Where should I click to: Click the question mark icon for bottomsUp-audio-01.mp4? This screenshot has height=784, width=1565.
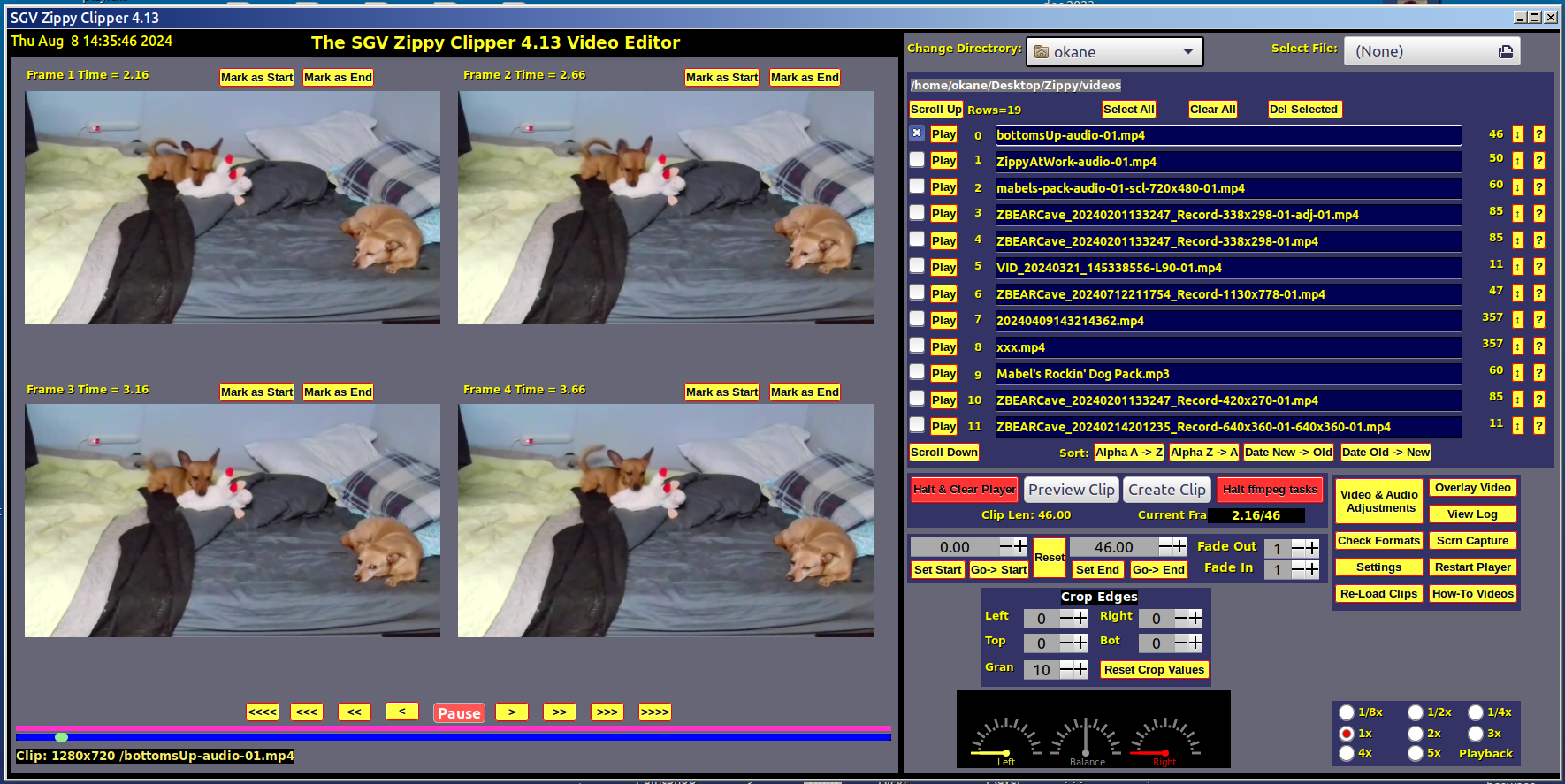click(x=1539, y=134)
